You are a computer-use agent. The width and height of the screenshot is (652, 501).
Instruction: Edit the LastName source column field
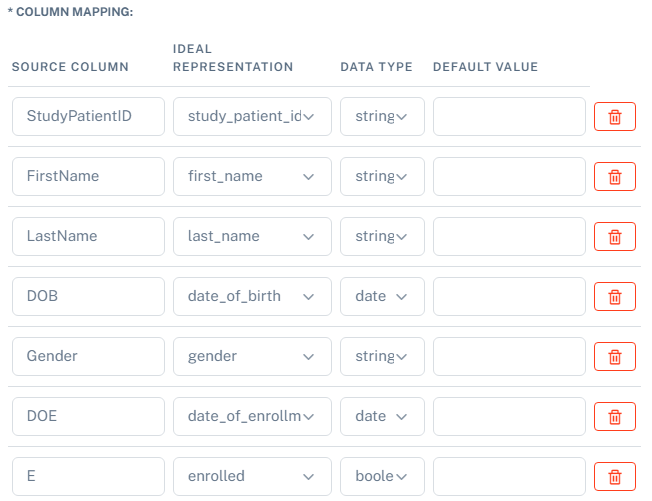point(88,237)
